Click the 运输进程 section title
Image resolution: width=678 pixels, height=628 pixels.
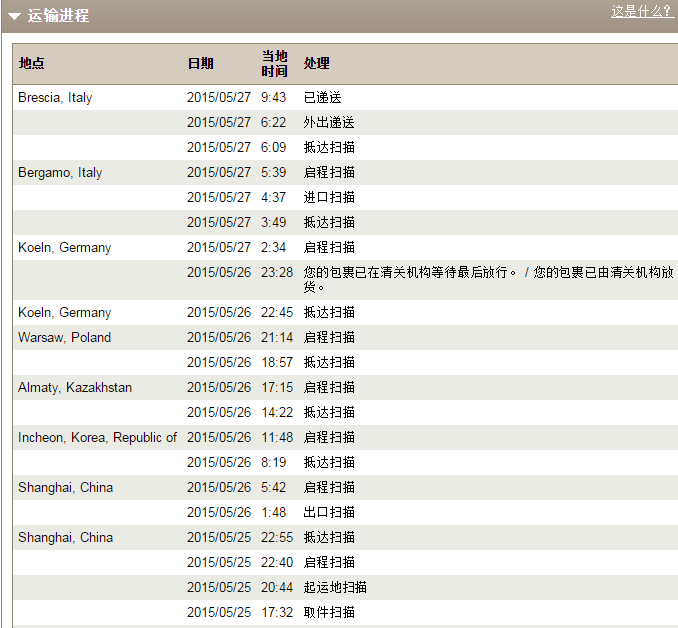click(58, 16)
